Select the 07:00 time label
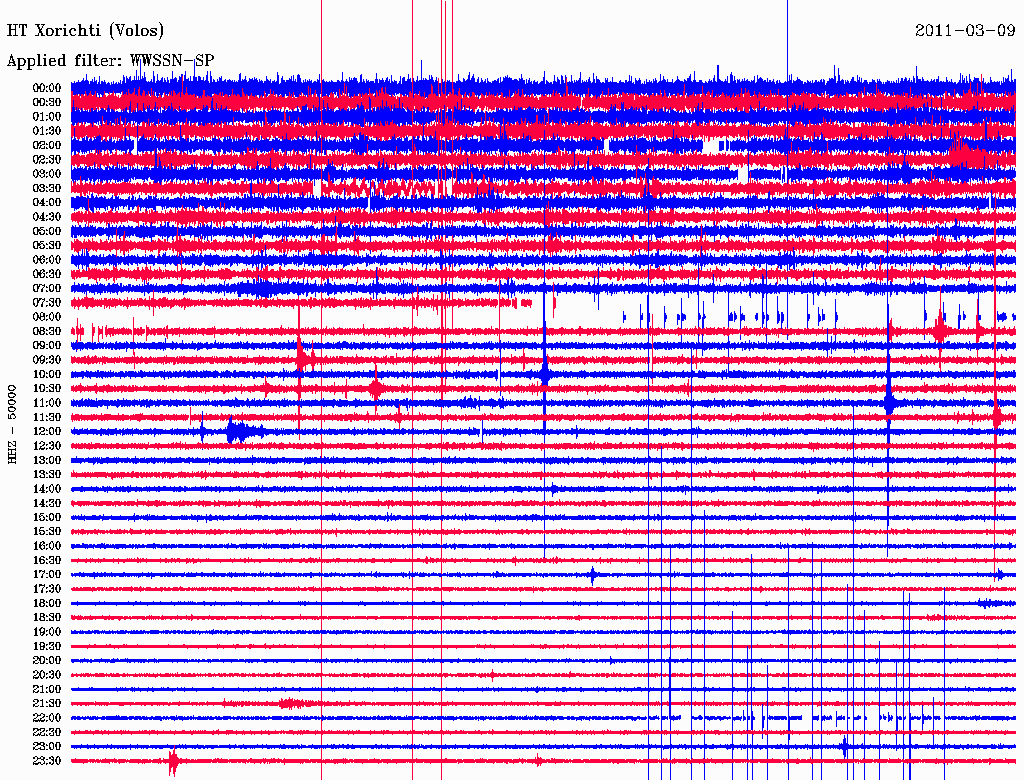 (47, 289)
